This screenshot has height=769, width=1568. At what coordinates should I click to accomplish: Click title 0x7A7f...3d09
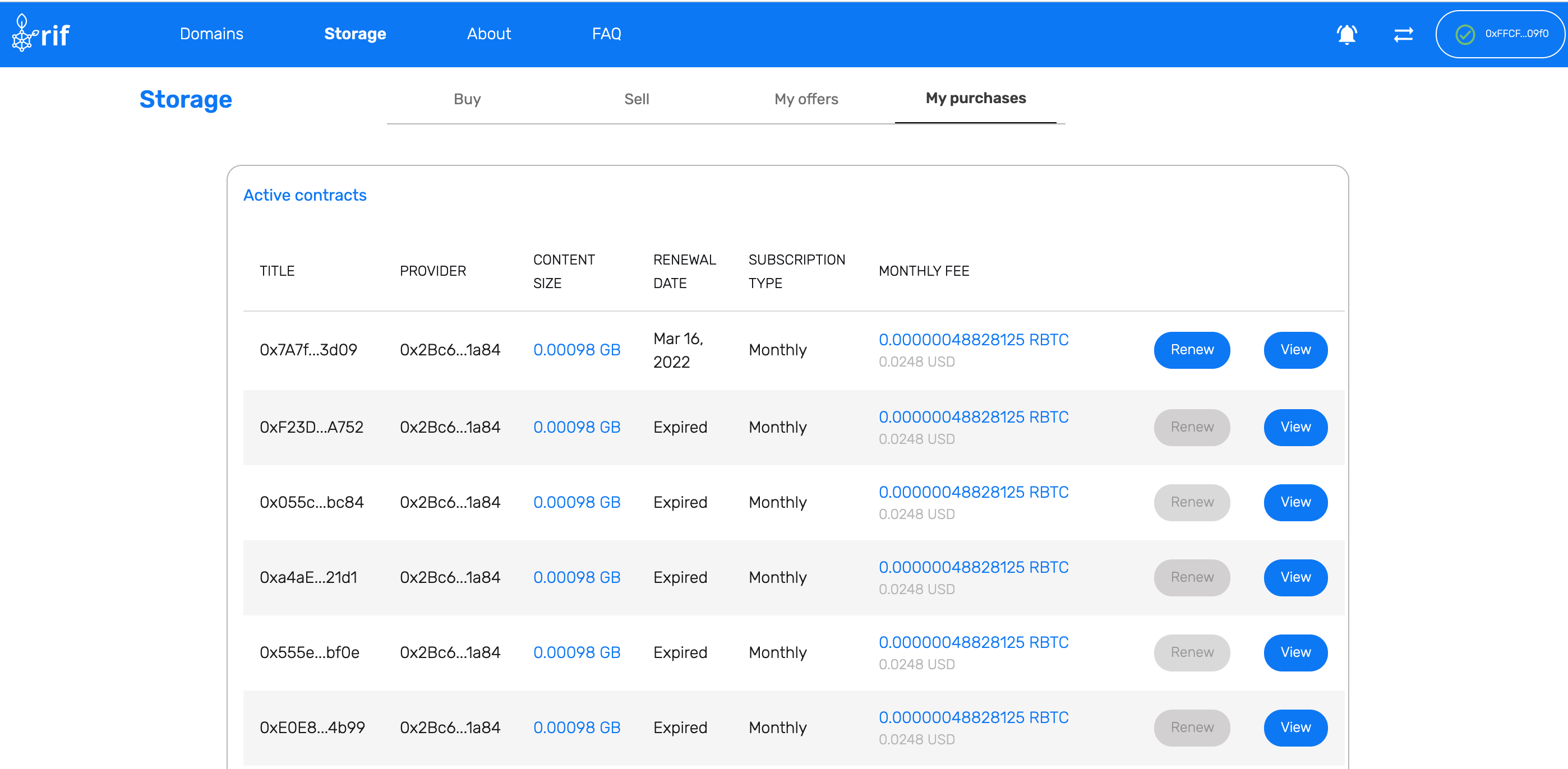click(308, 350)
